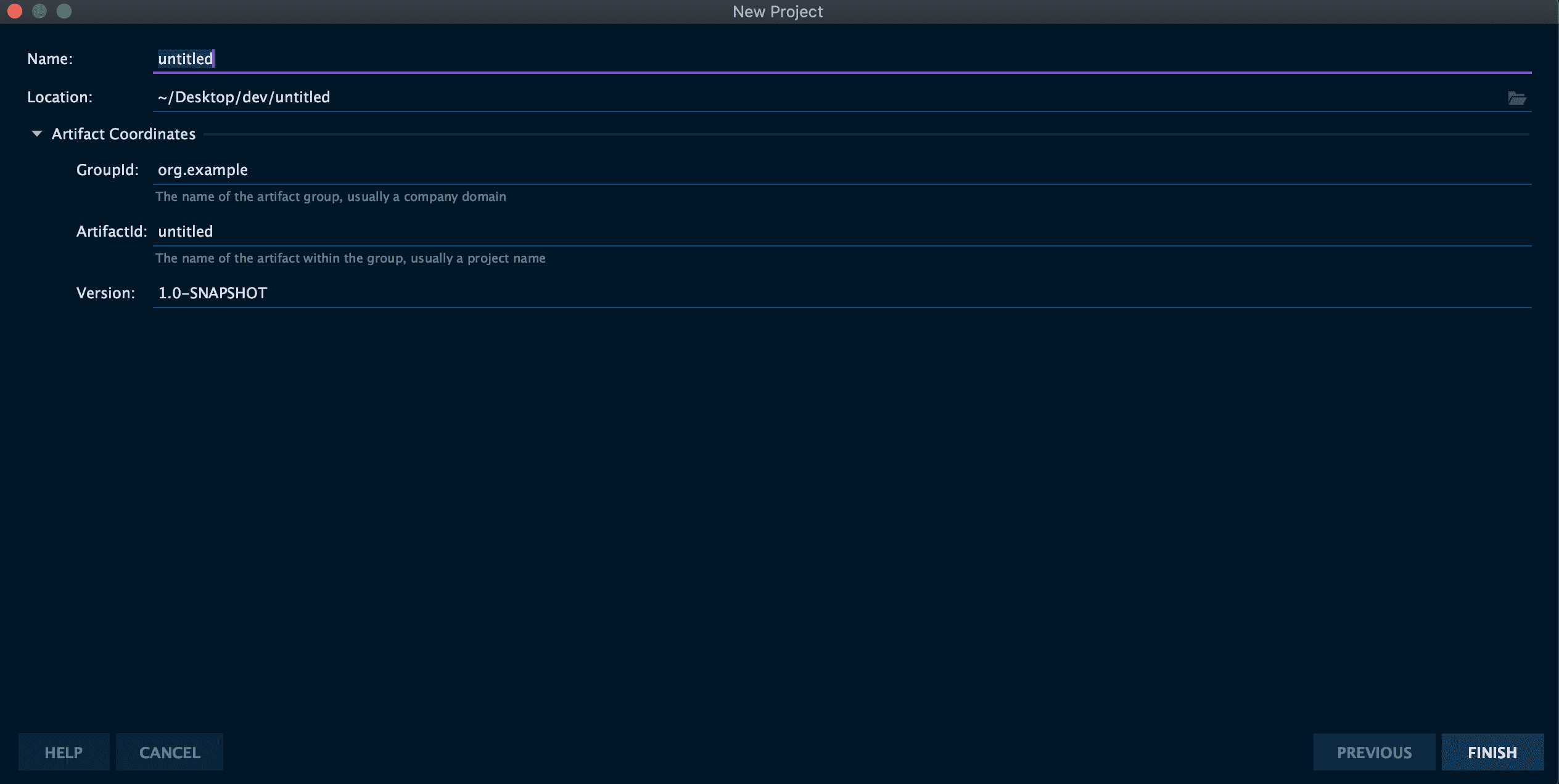Click the Version label
Screen dimensions: 1559x784
[x=105, y=293]
